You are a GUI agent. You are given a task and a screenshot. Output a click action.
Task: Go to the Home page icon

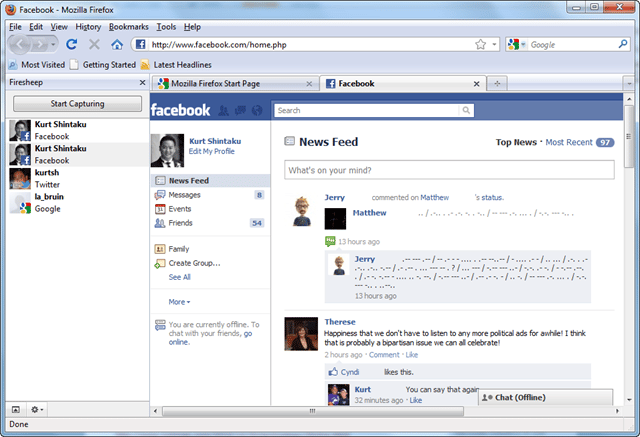[117, 44]
